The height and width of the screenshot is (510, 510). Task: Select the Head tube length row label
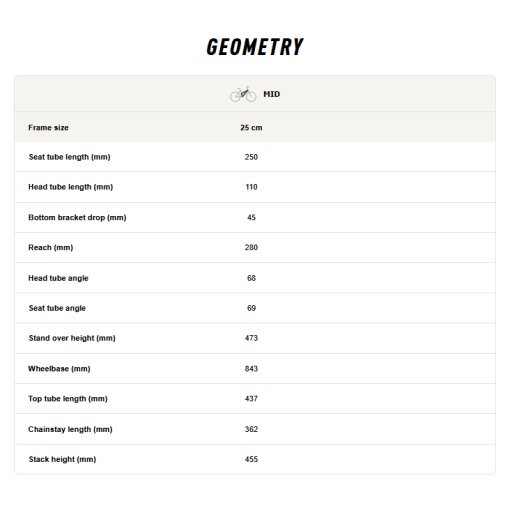coord(71,187)
